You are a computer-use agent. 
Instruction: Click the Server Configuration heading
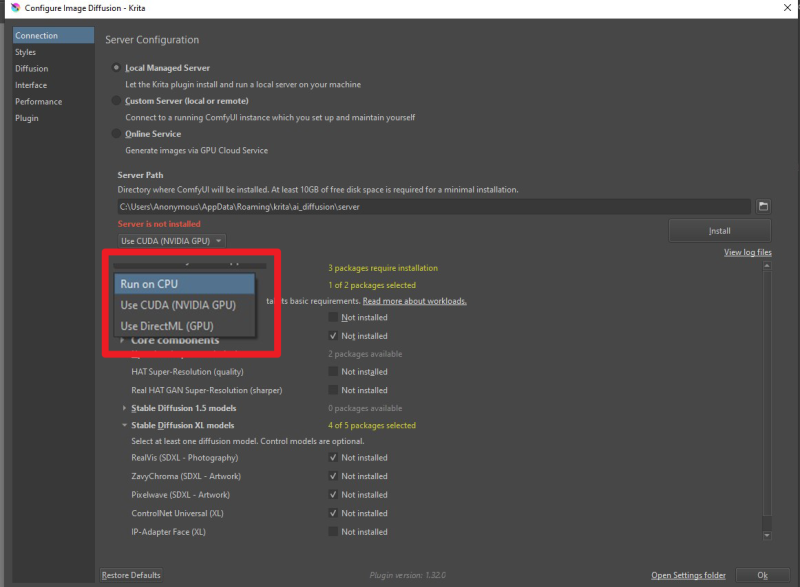[152, 40]
